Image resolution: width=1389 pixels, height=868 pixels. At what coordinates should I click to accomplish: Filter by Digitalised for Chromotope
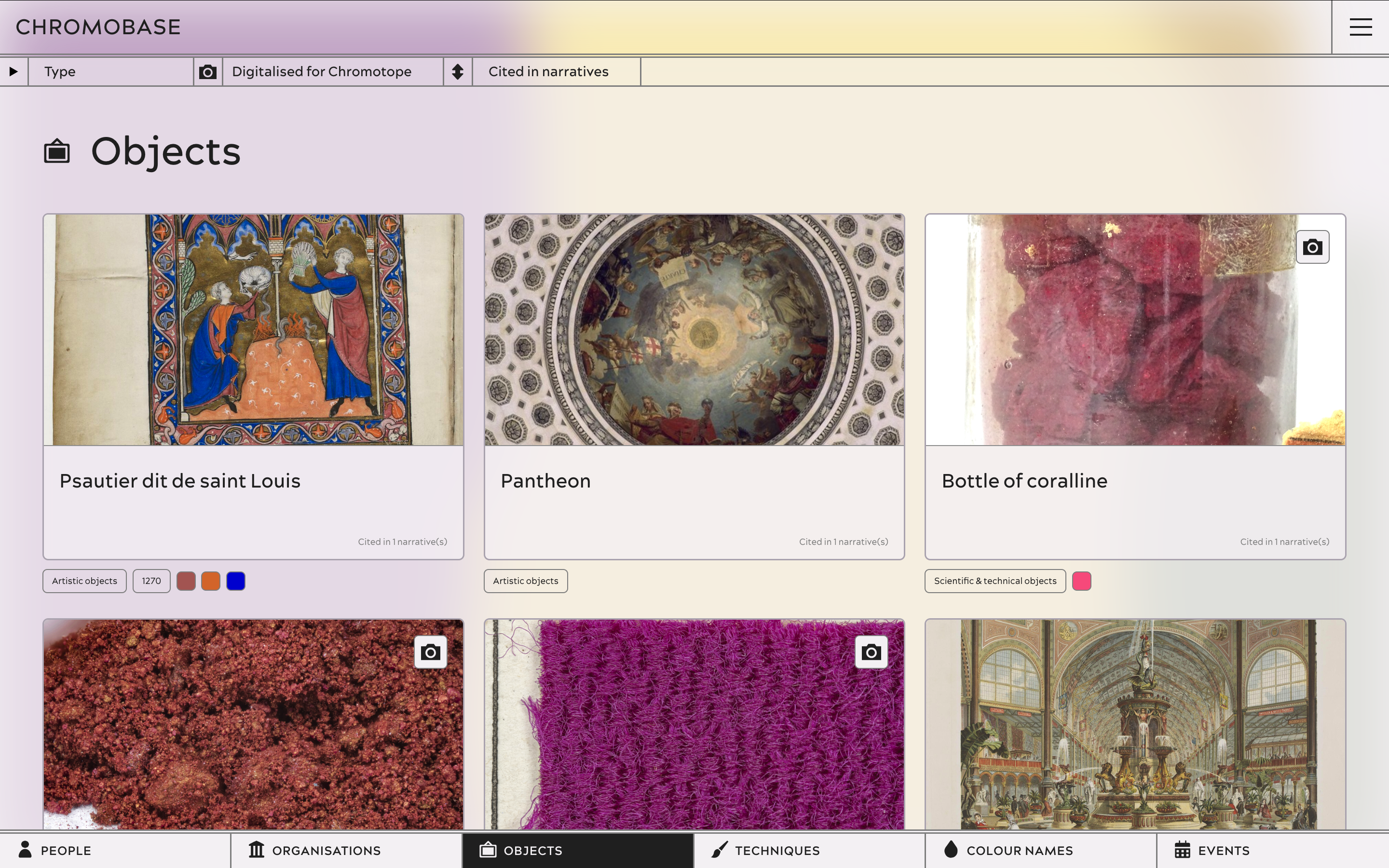333,71
